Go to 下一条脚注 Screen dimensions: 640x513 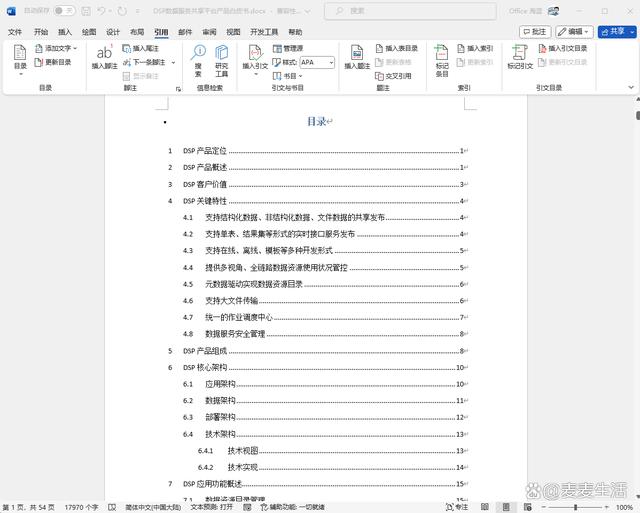[x=144, y=62]
